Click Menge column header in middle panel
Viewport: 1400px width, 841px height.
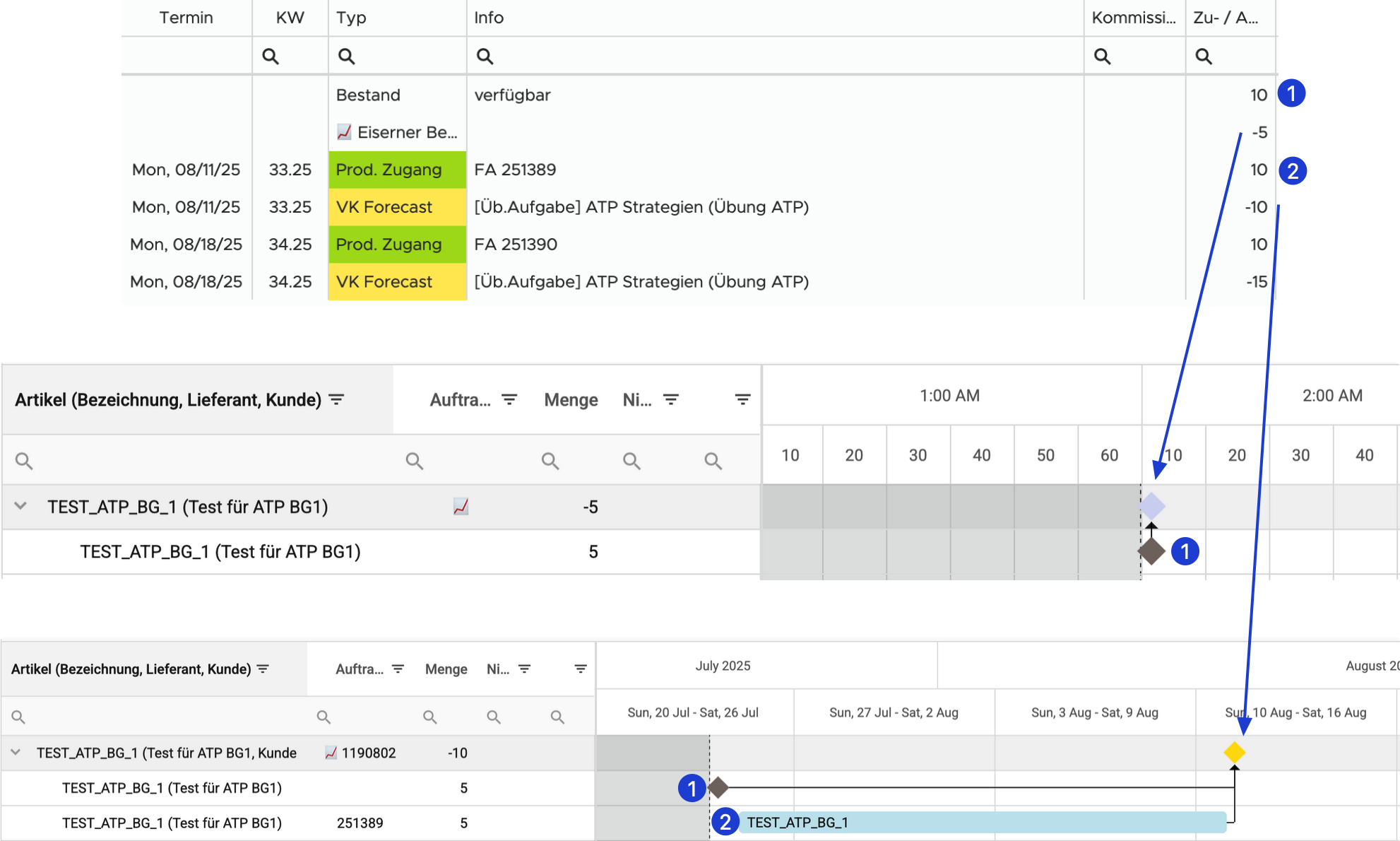pos(571,400)
